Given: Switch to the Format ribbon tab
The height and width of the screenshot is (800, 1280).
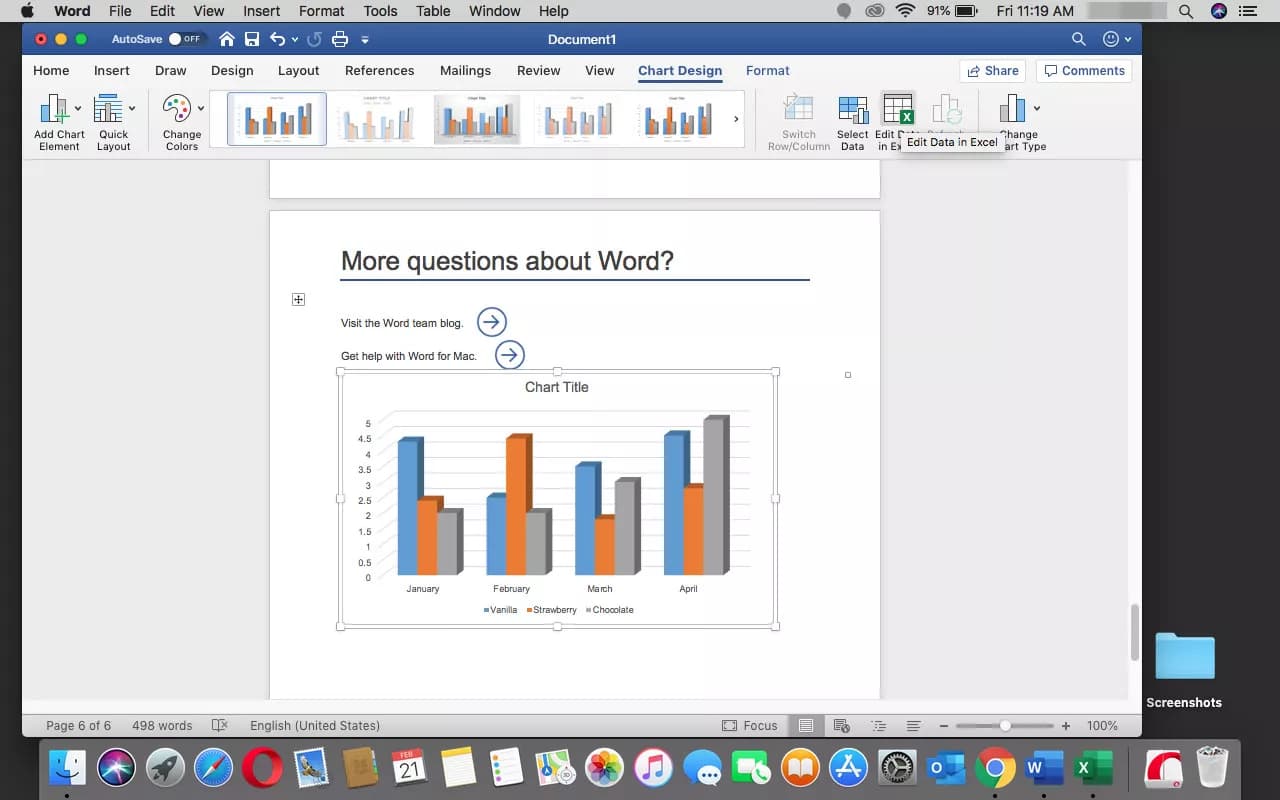Looking at the screenshot, I should [767, 70].
